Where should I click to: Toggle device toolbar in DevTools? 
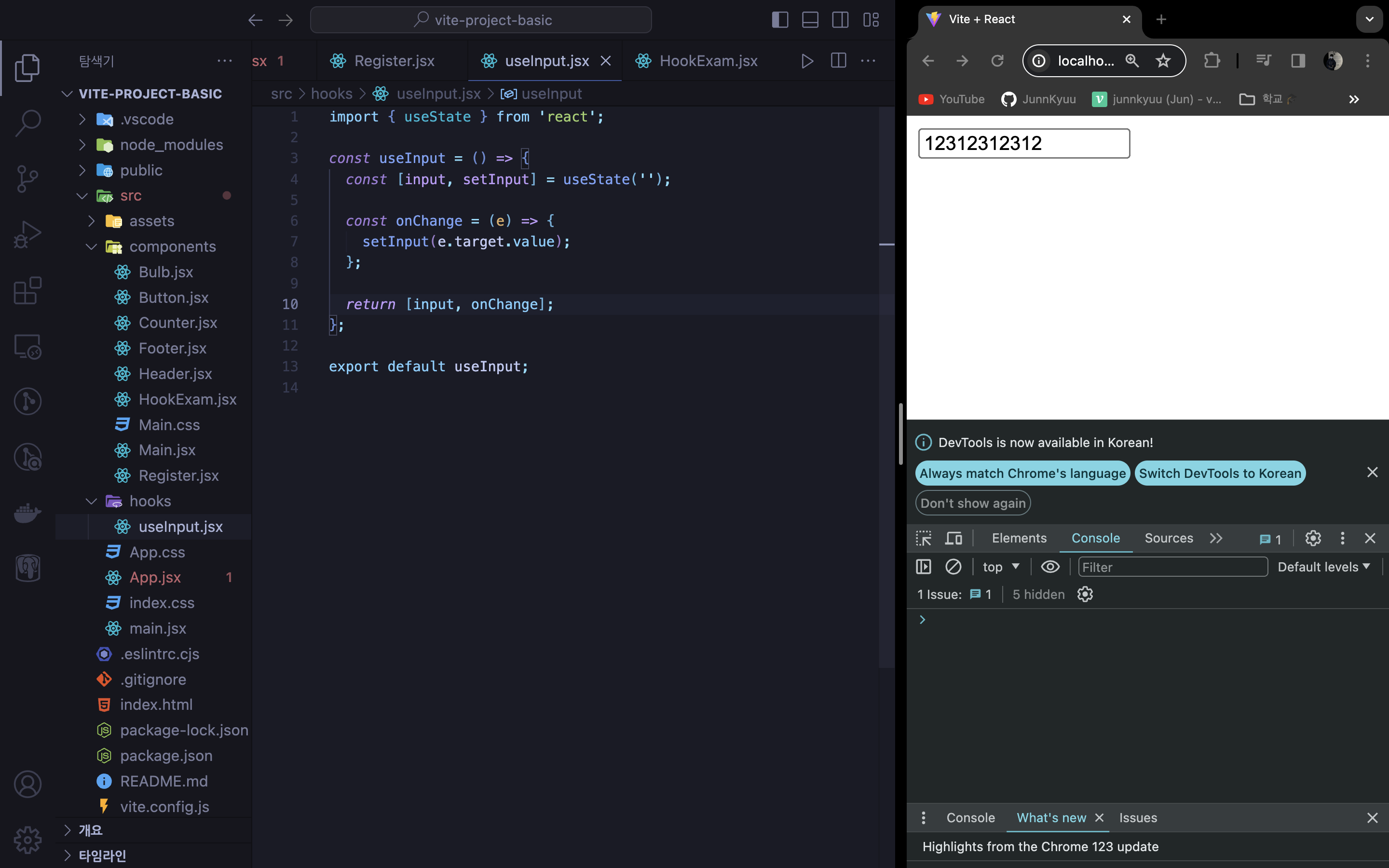(x=953, y=538)
